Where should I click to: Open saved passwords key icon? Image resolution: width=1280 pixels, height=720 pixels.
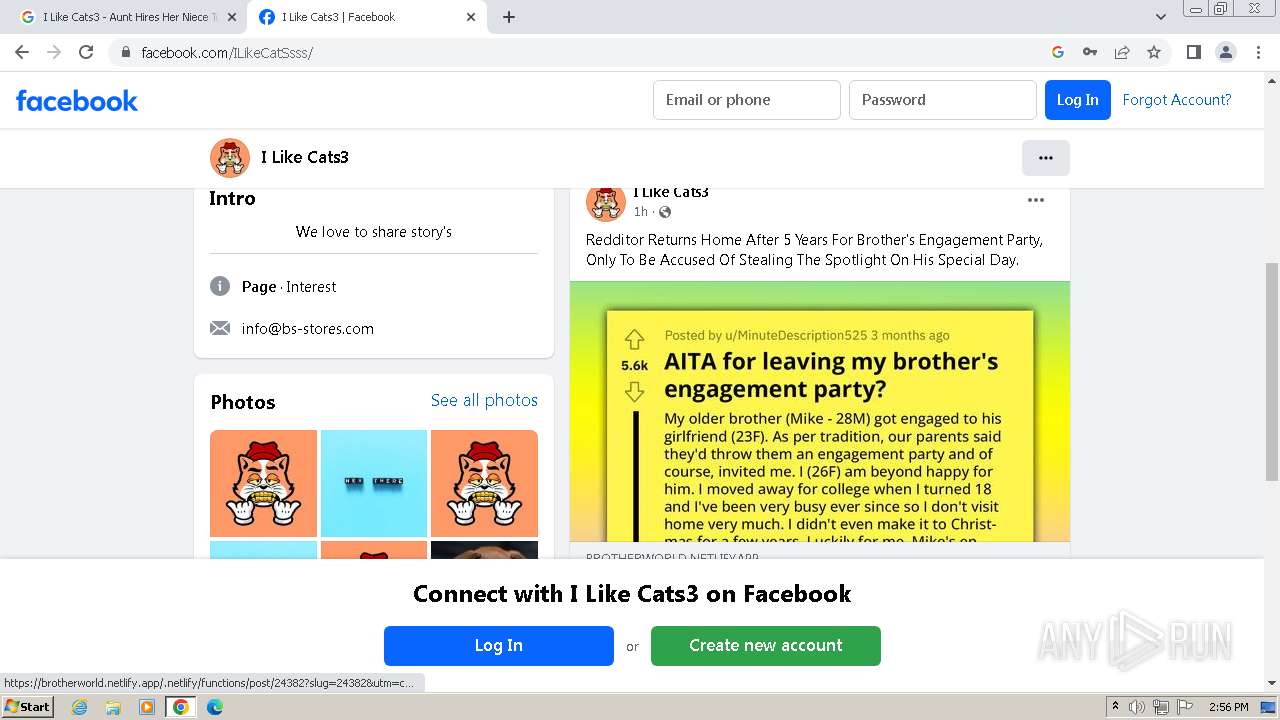click(1090, 52)
